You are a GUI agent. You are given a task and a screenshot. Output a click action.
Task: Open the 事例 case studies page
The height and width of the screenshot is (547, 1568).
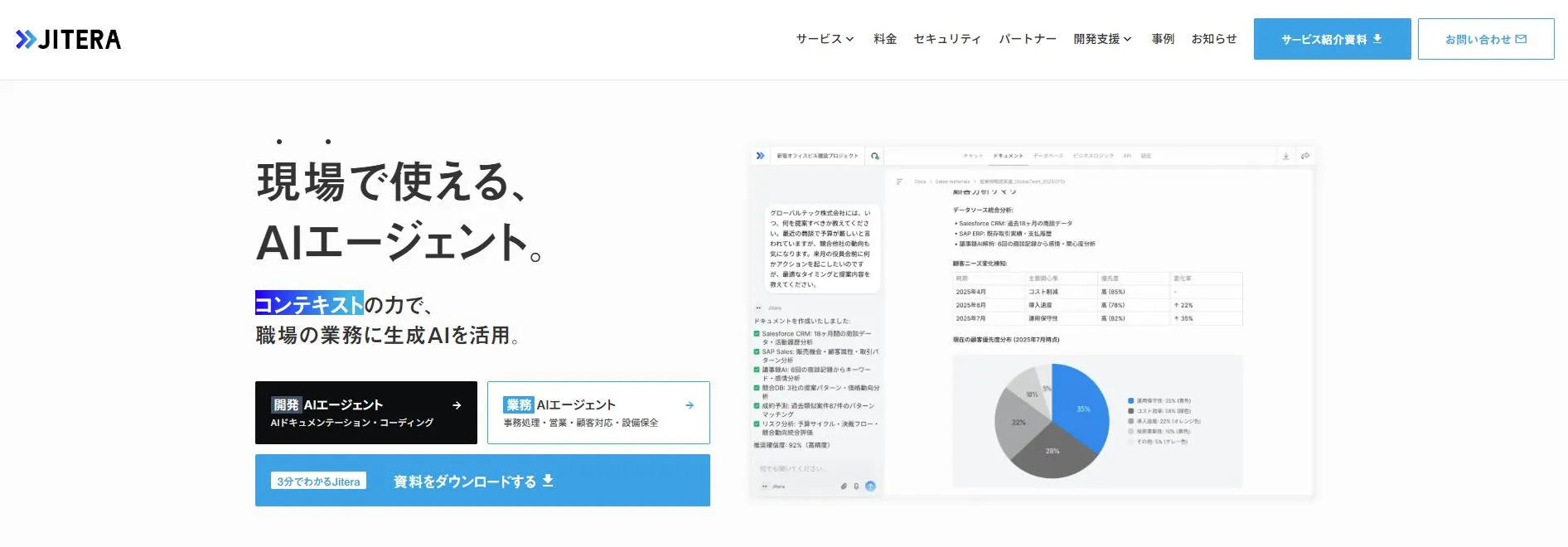coord(1163,39)
